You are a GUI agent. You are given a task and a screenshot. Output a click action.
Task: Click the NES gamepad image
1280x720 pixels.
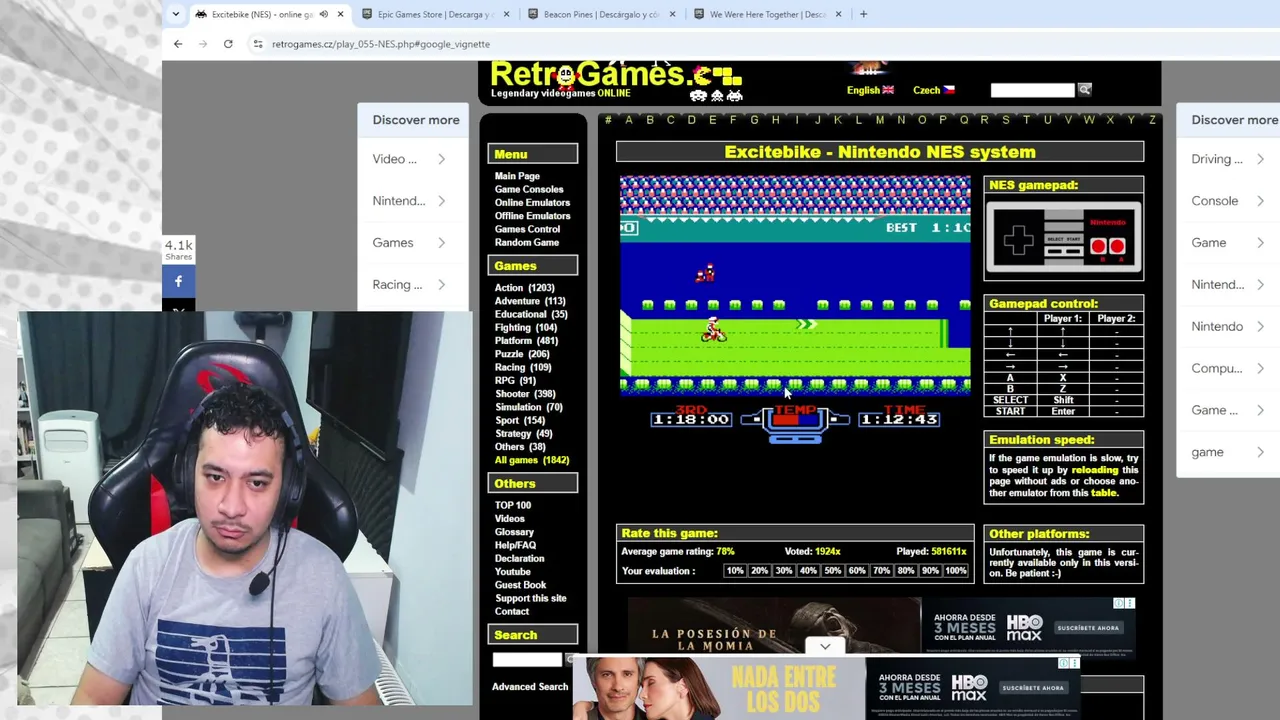click(1063, 237)
